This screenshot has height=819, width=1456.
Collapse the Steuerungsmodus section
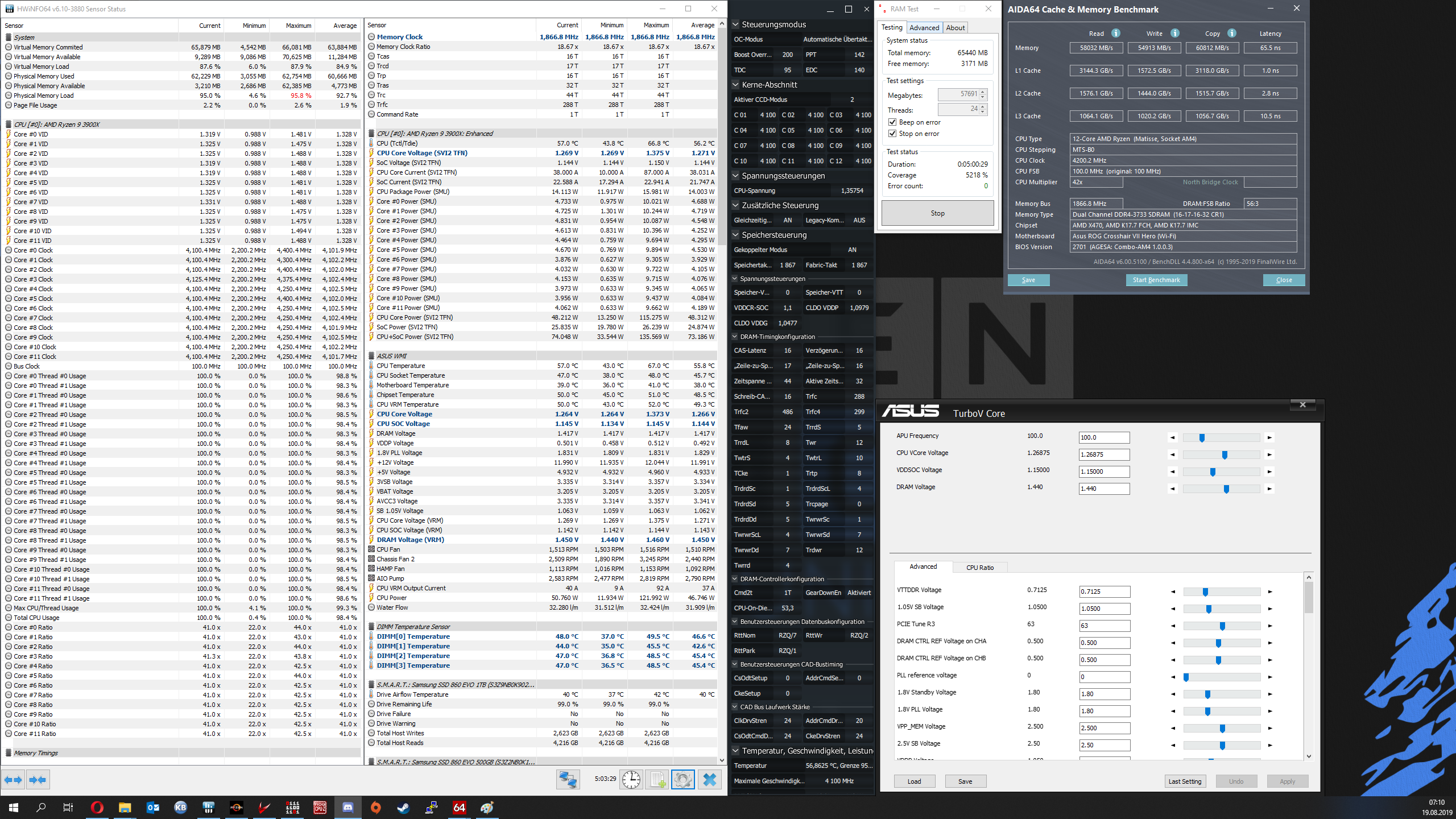pos(735,24)
